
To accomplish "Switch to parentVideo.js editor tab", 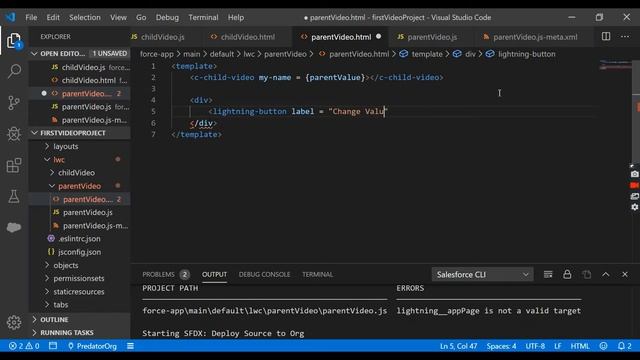I will (432, 37).
